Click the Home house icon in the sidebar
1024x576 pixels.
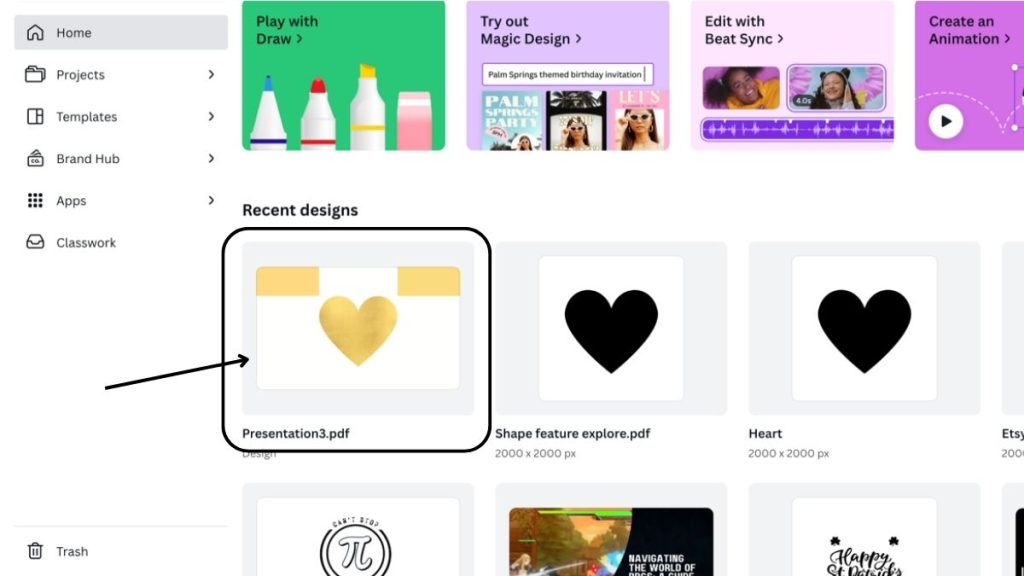coord(35,33)
